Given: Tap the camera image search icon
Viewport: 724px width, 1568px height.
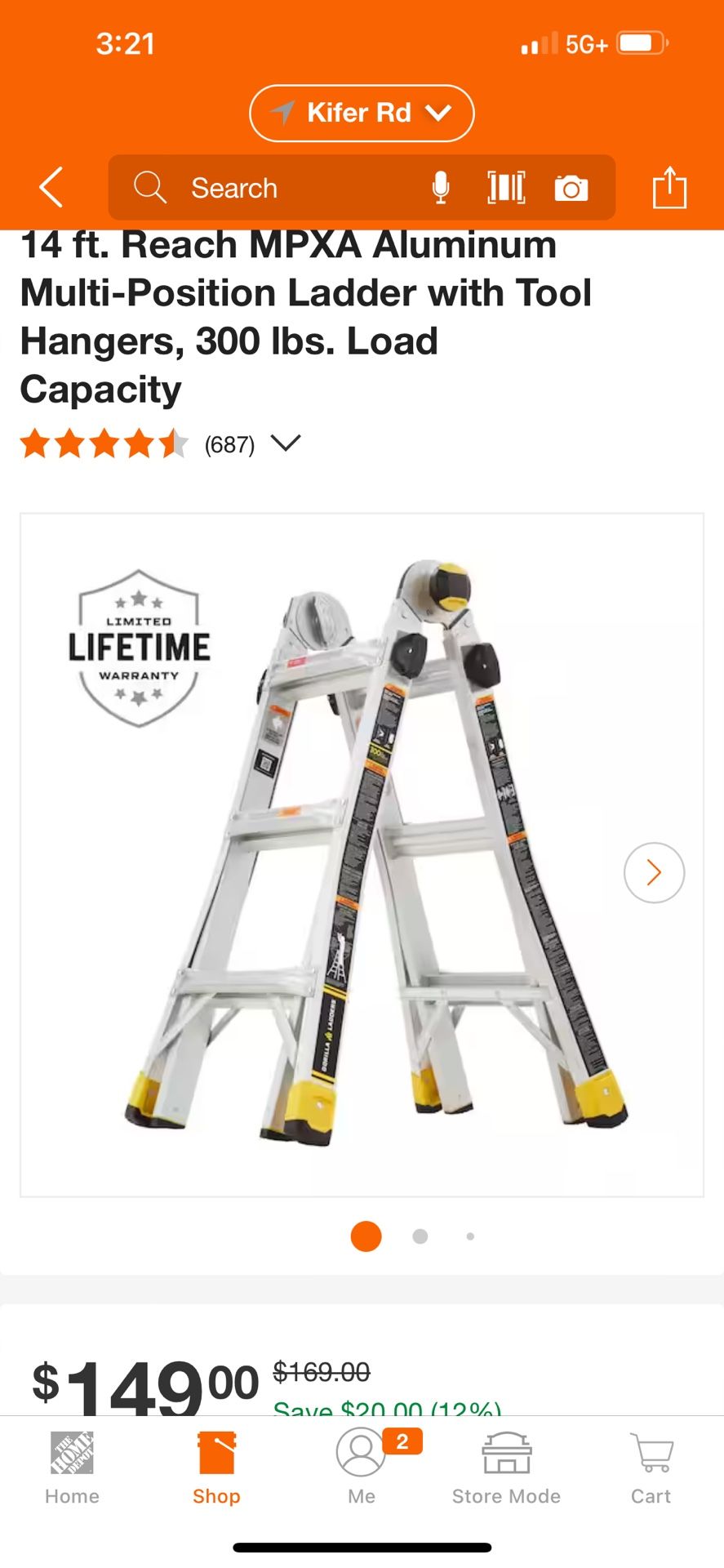Looking at the screenshot, I should click(571, 188).
